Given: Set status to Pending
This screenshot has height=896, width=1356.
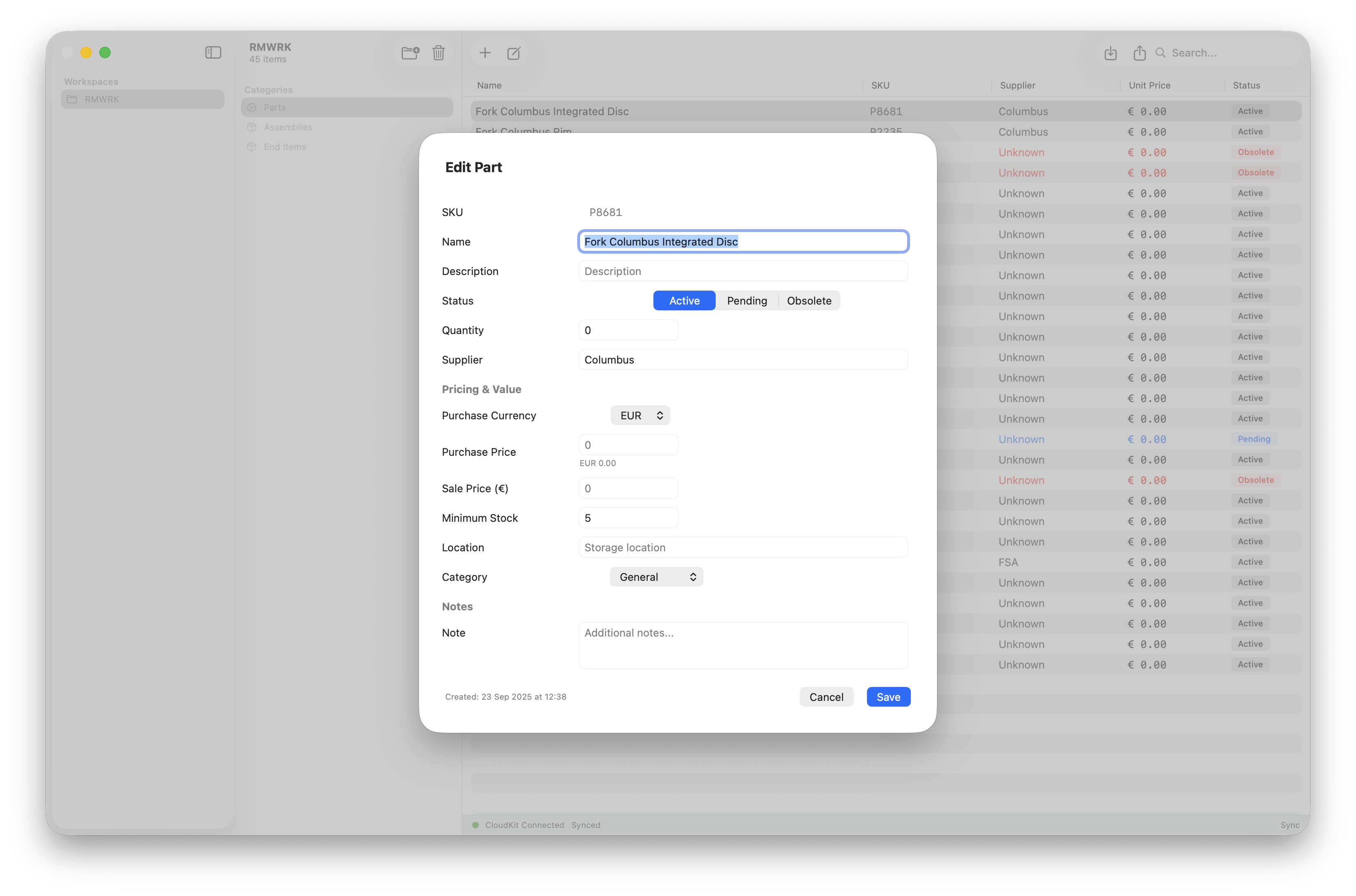Looking at the screenshot, I should (746, 300).
